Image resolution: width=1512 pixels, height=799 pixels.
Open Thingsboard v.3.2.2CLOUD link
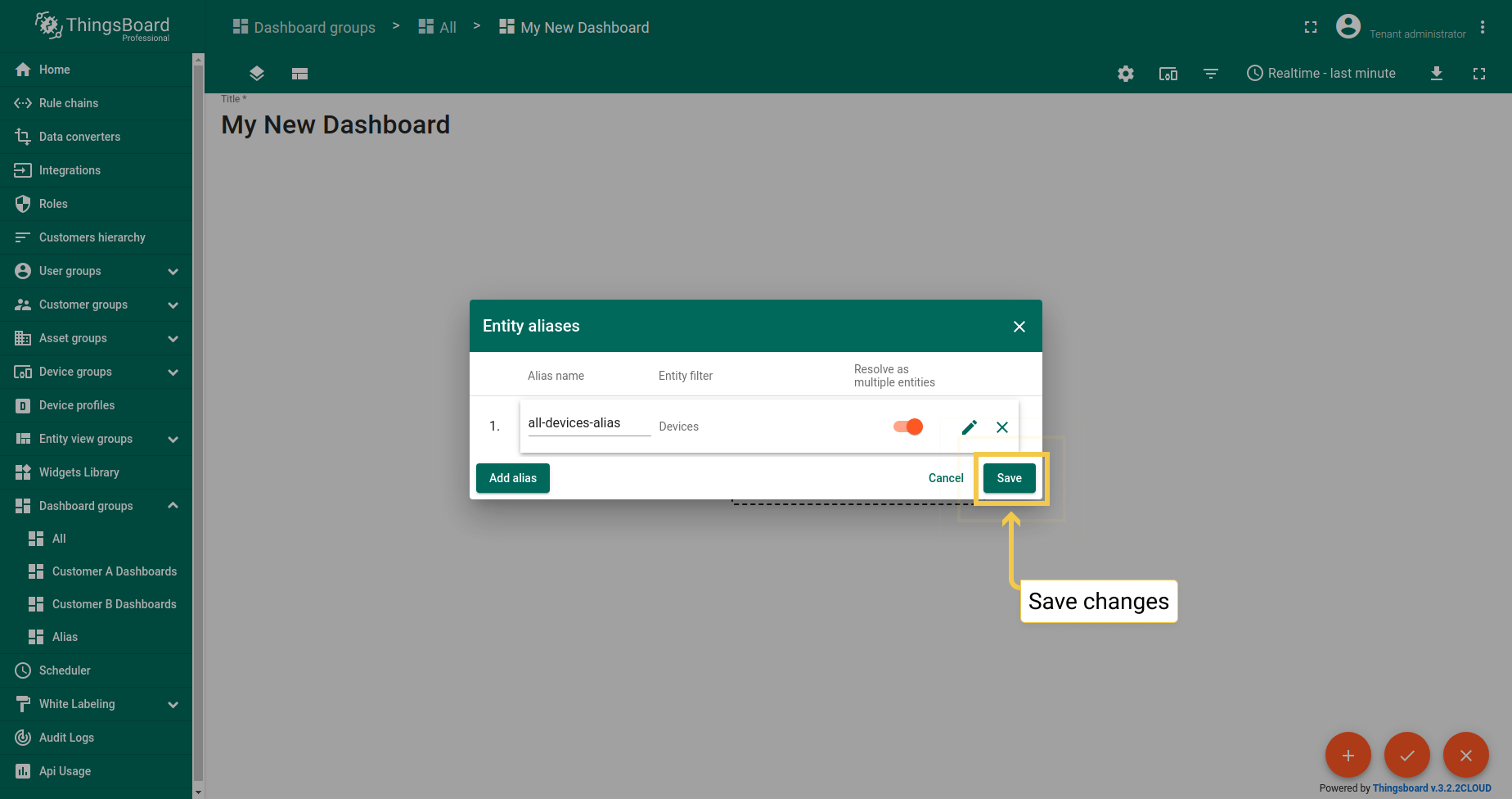(x=1432, y=788)
